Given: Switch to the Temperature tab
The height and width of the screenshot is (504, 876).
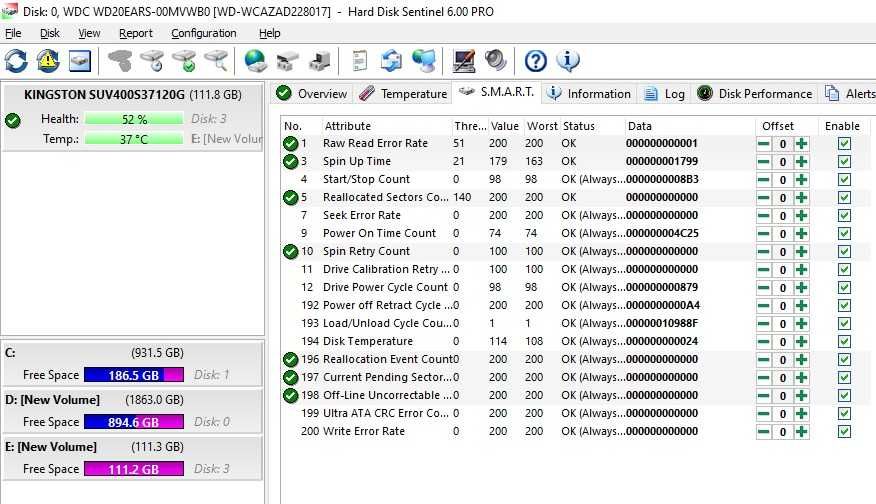Looking at the screenshot, I should pyautogui.click(x=403, y=93).
